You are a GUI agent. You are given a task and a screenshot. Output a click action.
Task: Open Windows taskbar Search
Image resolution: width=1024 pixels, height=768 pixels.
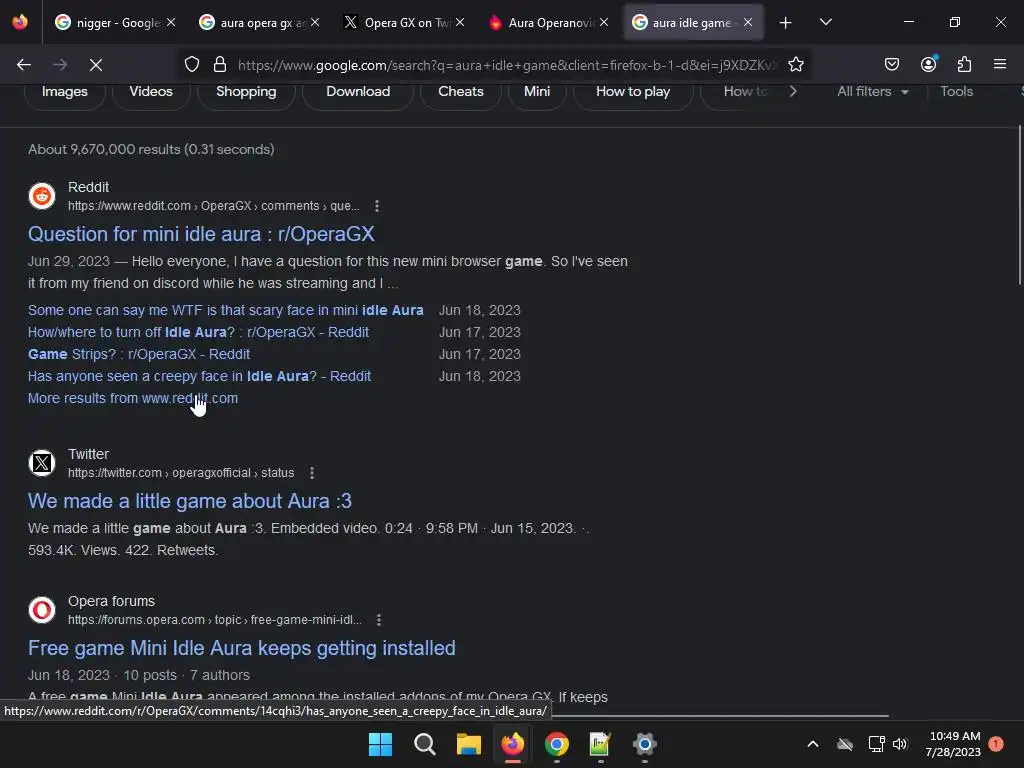424,744
